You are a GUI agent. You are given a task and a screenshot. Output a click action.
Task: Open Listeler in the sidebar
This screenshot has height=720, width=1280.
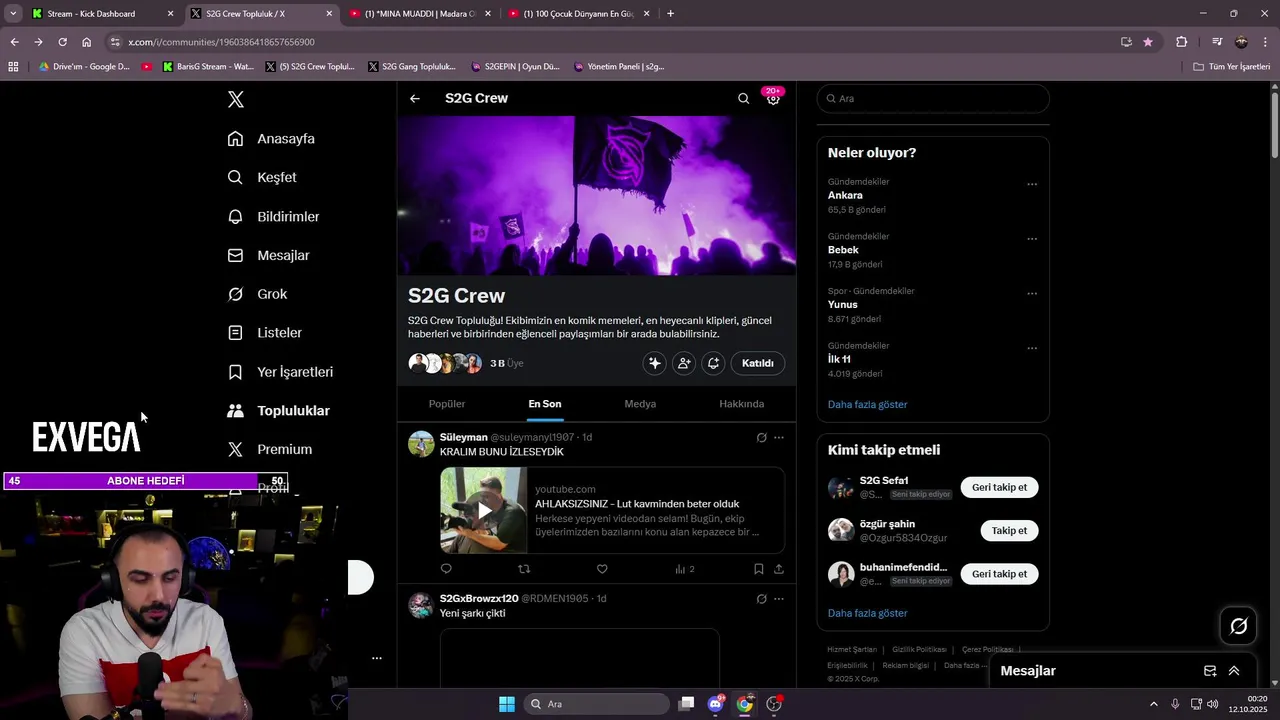click(x=264, y=333)
